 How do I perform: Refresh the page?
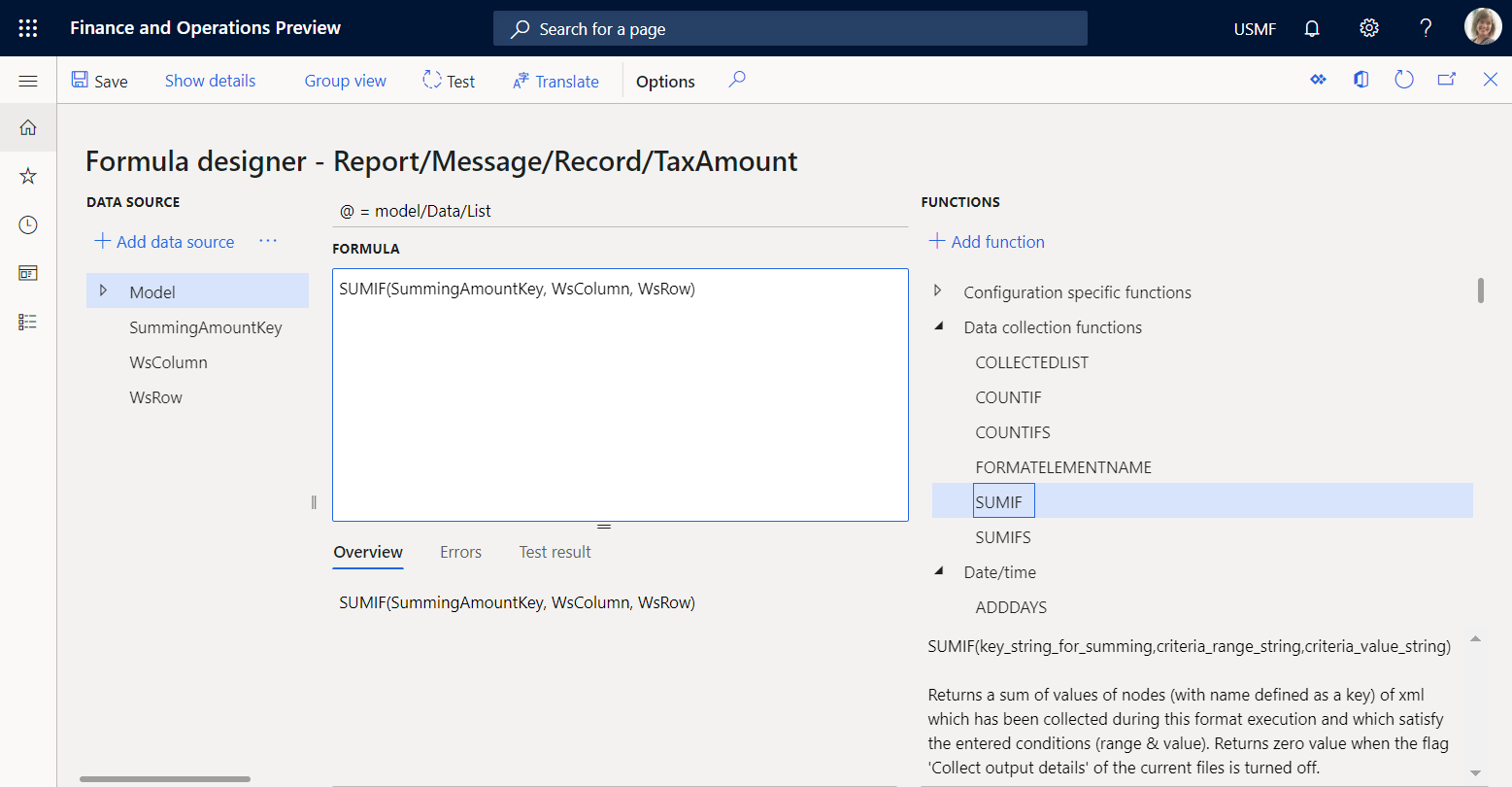(x=1403, y=80)
